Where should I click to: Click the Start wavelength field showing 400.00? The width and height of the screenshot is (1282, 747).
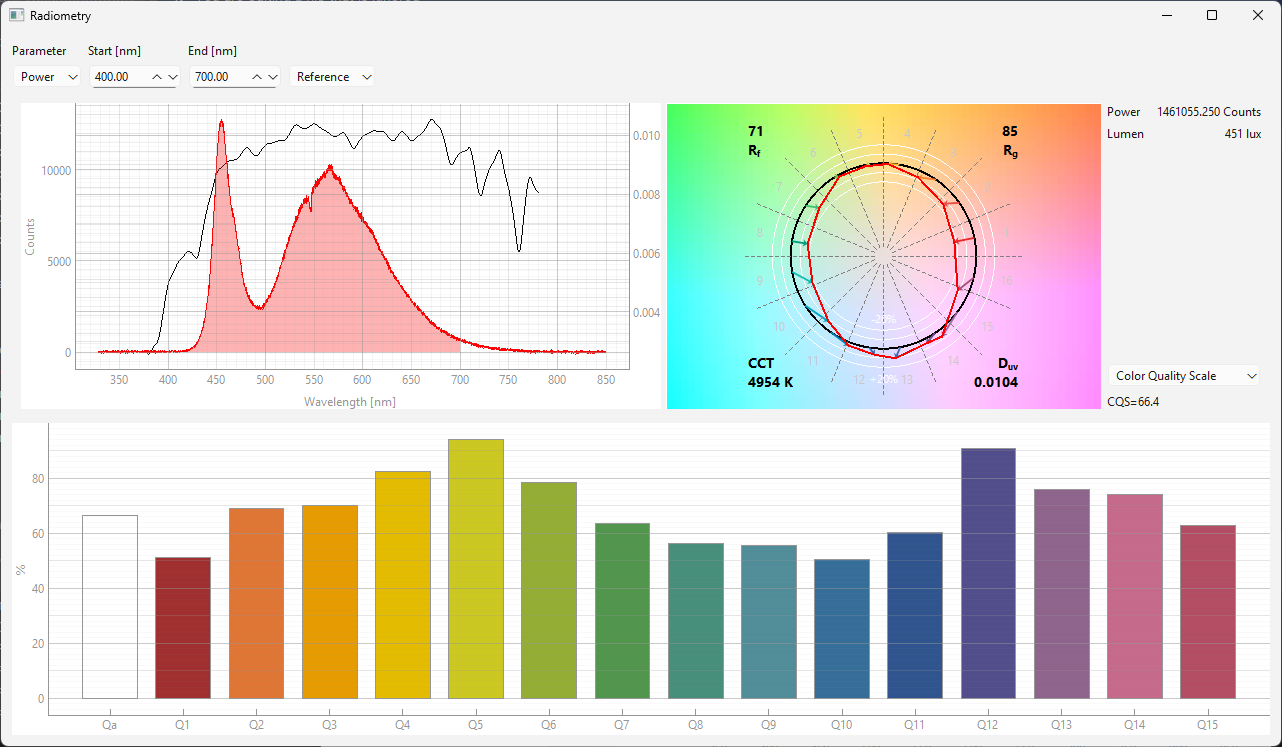[x=118, y=77]
